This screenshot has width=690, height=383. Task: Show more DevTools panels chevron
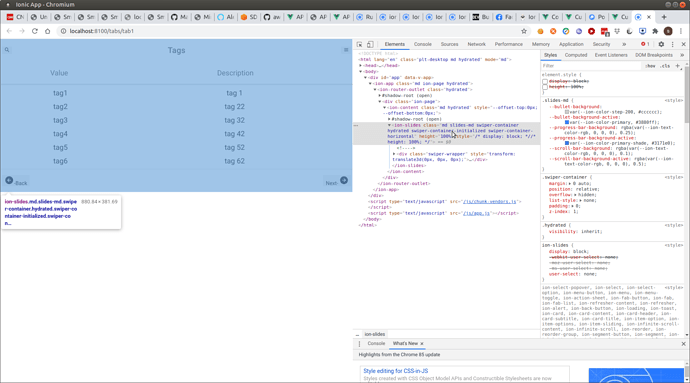[624, 44]
